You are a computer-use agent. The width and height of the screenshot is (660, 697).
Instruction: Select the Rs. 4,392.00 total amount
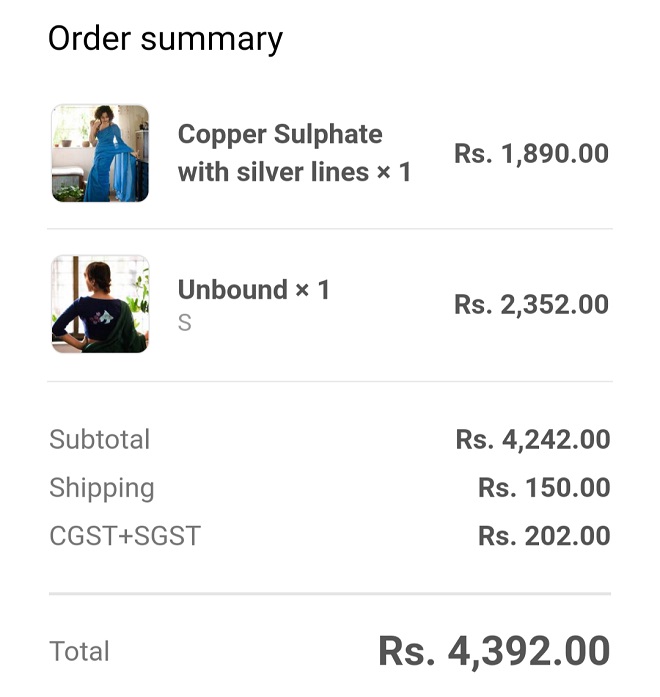tap(494, 652)
